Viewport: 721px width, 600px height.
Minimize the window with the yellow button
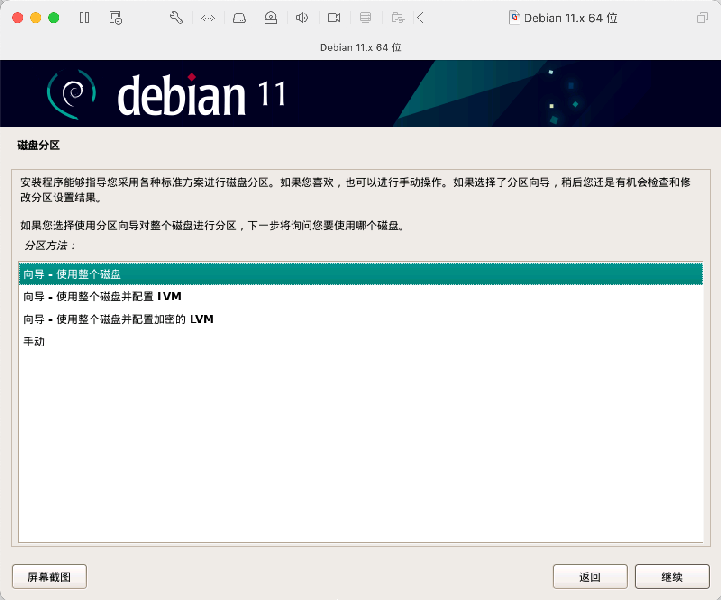click(x=35, y=18)
